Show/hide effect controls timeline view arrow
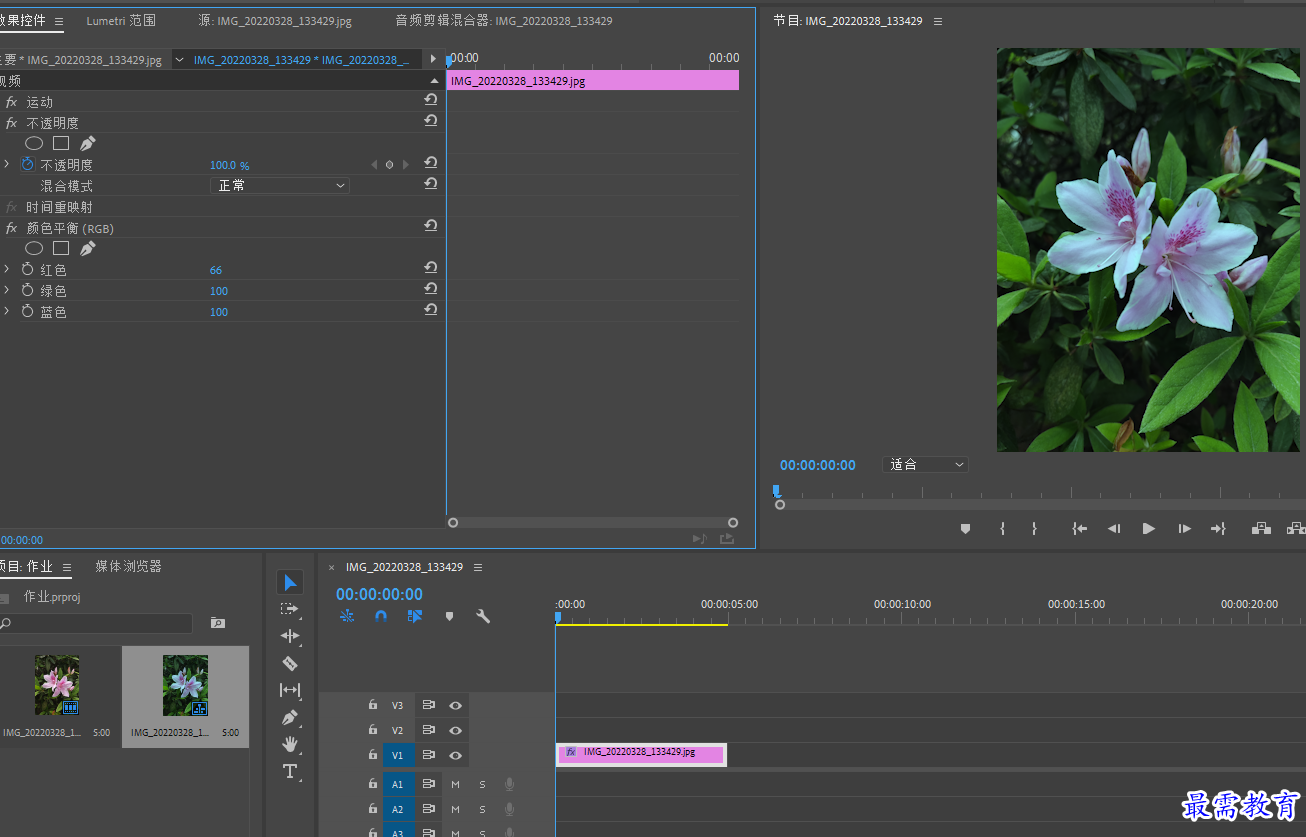Screen dimensions: 1306x837 point(434,59)
